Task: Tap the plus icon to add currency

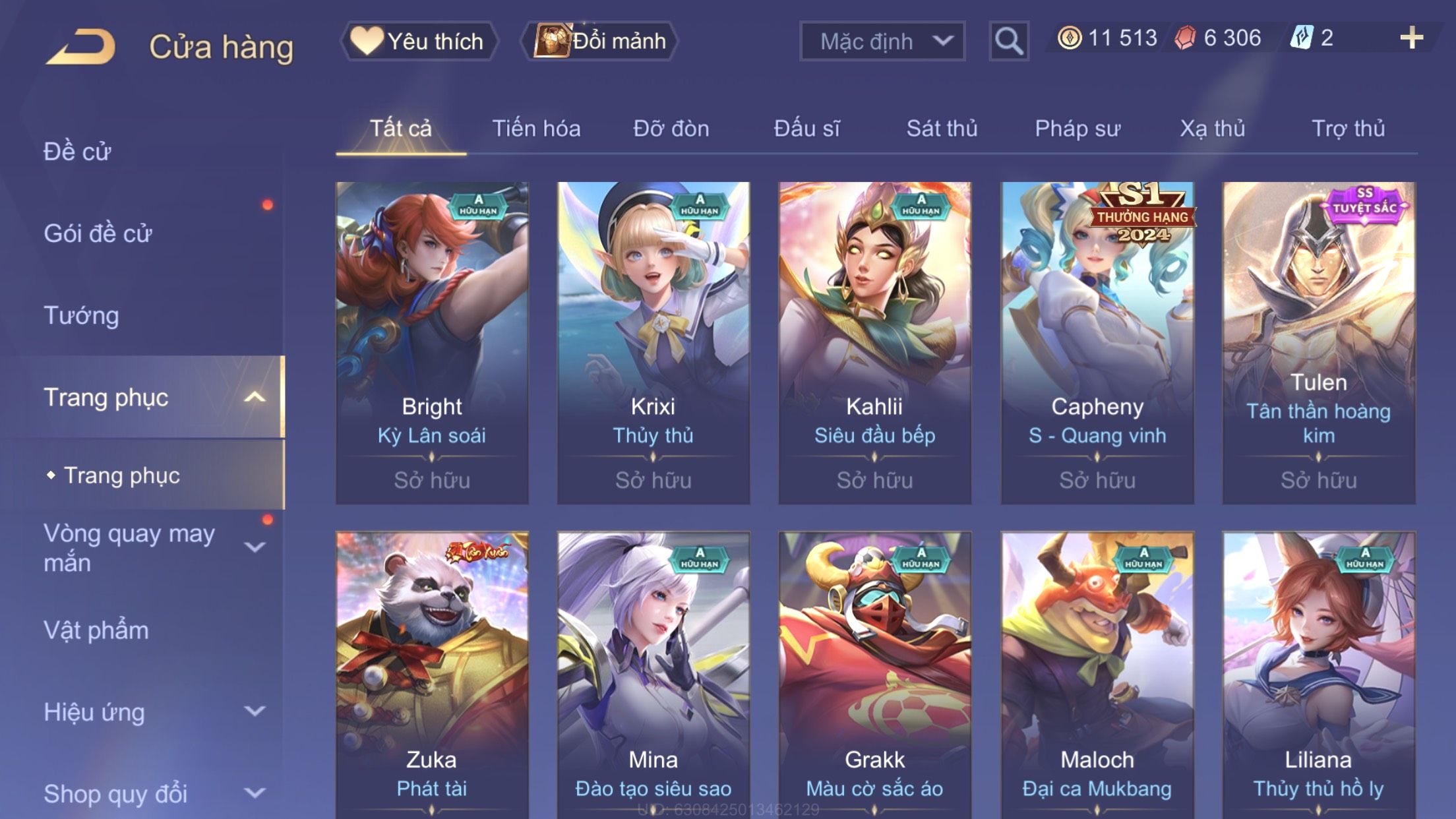Action: [x=1411, y=38]
